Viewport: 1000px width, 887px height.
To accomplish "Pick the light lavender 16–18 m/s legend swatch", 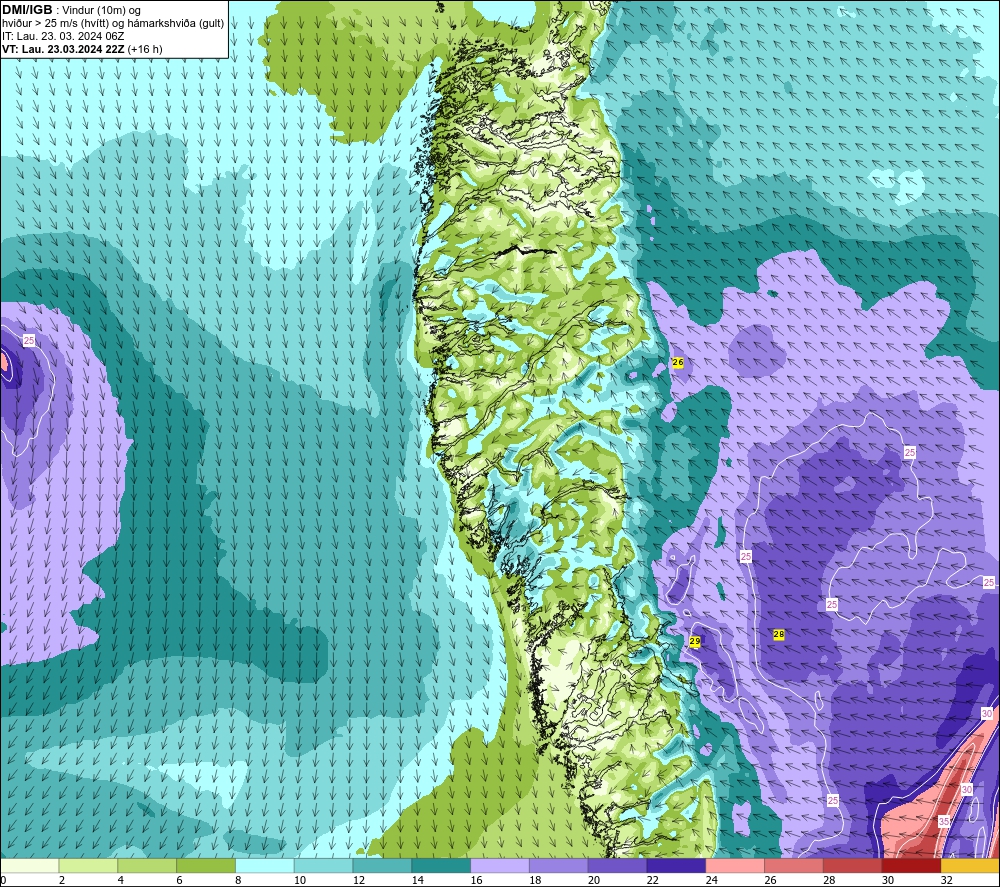I will pyautogui.click(x=500, y=865).
